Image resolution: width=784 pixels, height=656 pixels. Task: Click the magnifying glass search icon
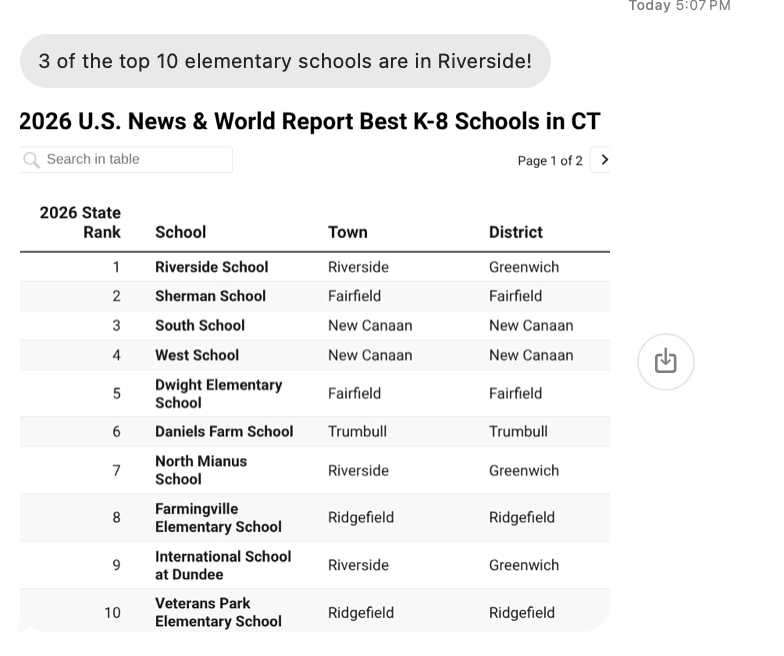31,160
